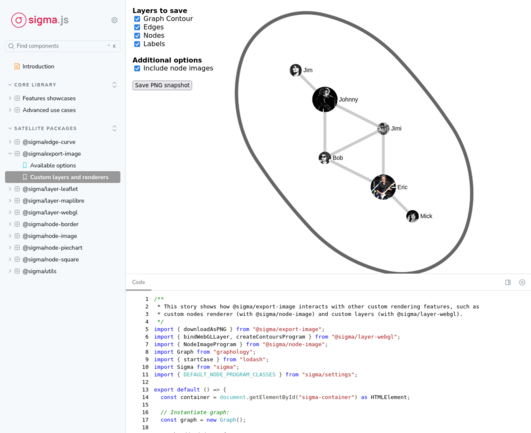Viewport: 531px width, 433px height.
Task: Open @sigma/node-image label
Action: point(50,236)
